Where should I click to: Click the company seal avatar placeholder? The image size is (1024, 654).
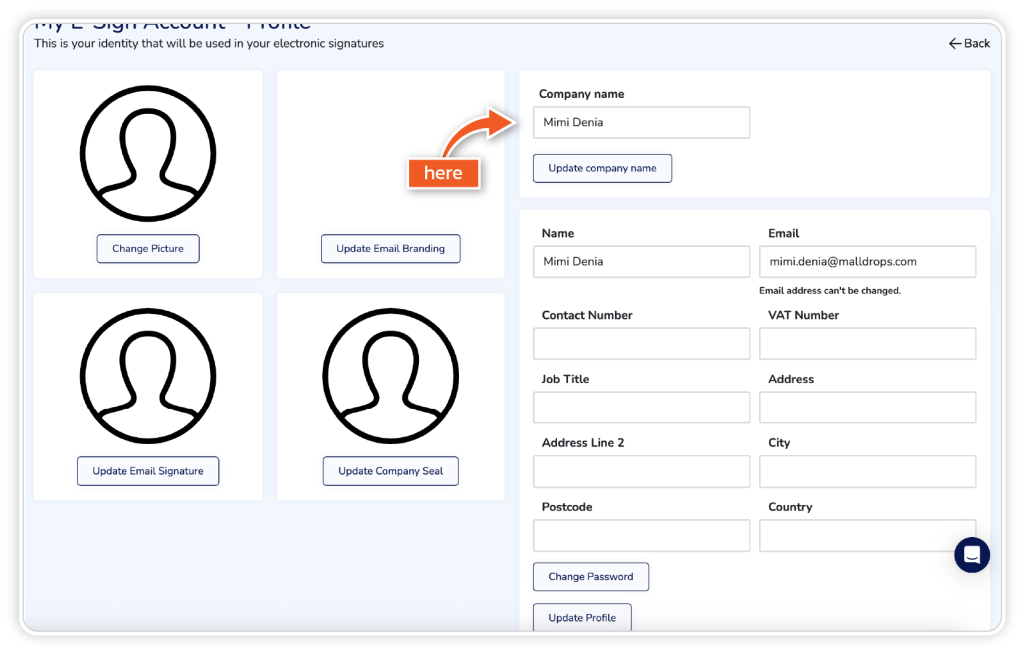pyautogui.click(x=390, y=376)
